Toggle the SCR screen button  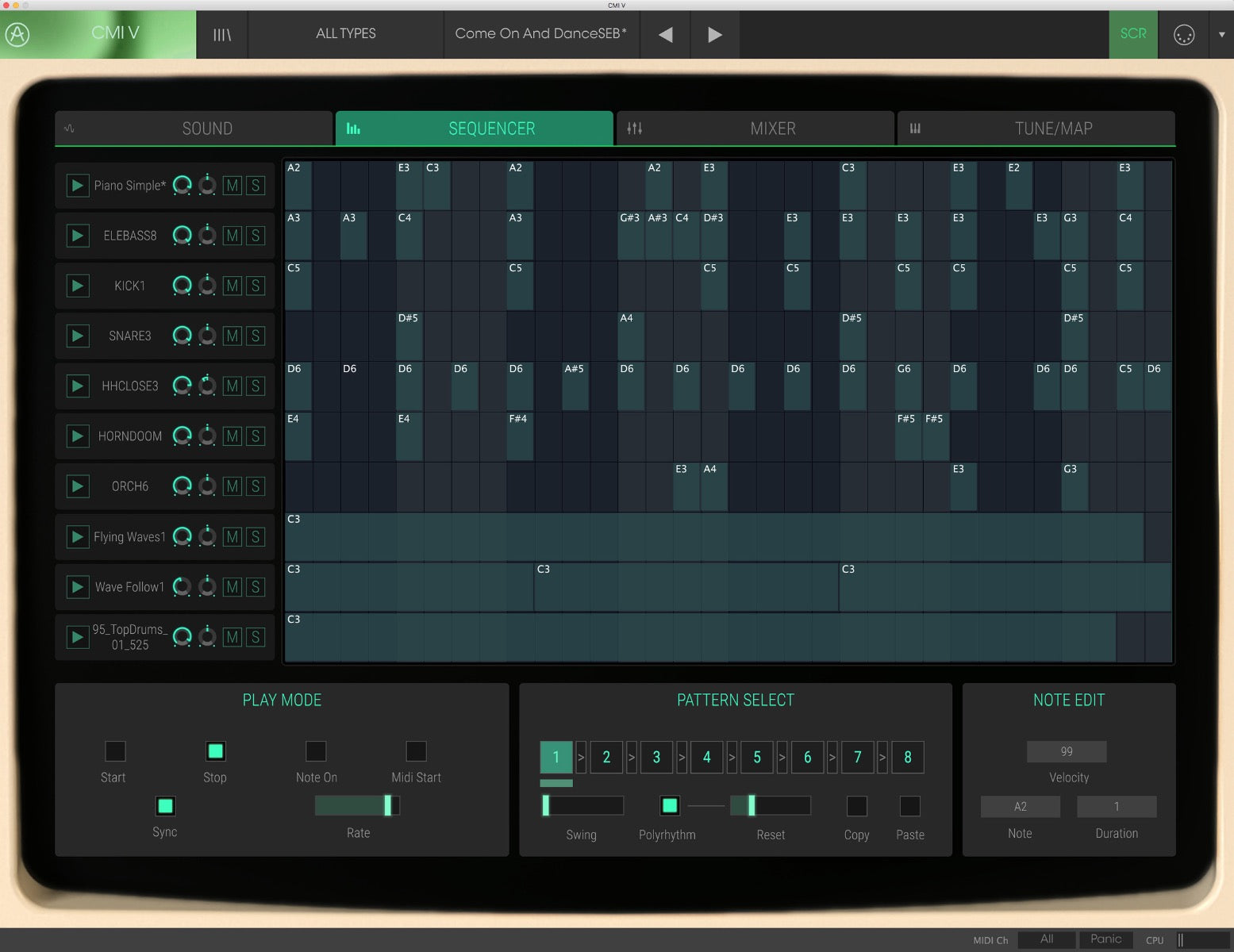click(x=1133, y=34)
